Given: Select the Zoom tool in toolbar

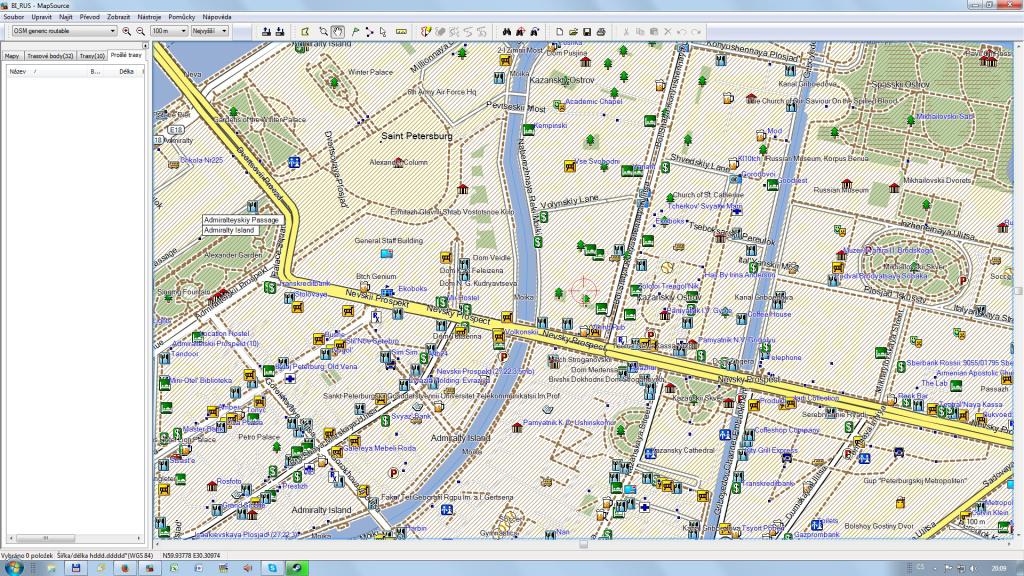Looking at the screenshot, I should click(x=323, y=31).
